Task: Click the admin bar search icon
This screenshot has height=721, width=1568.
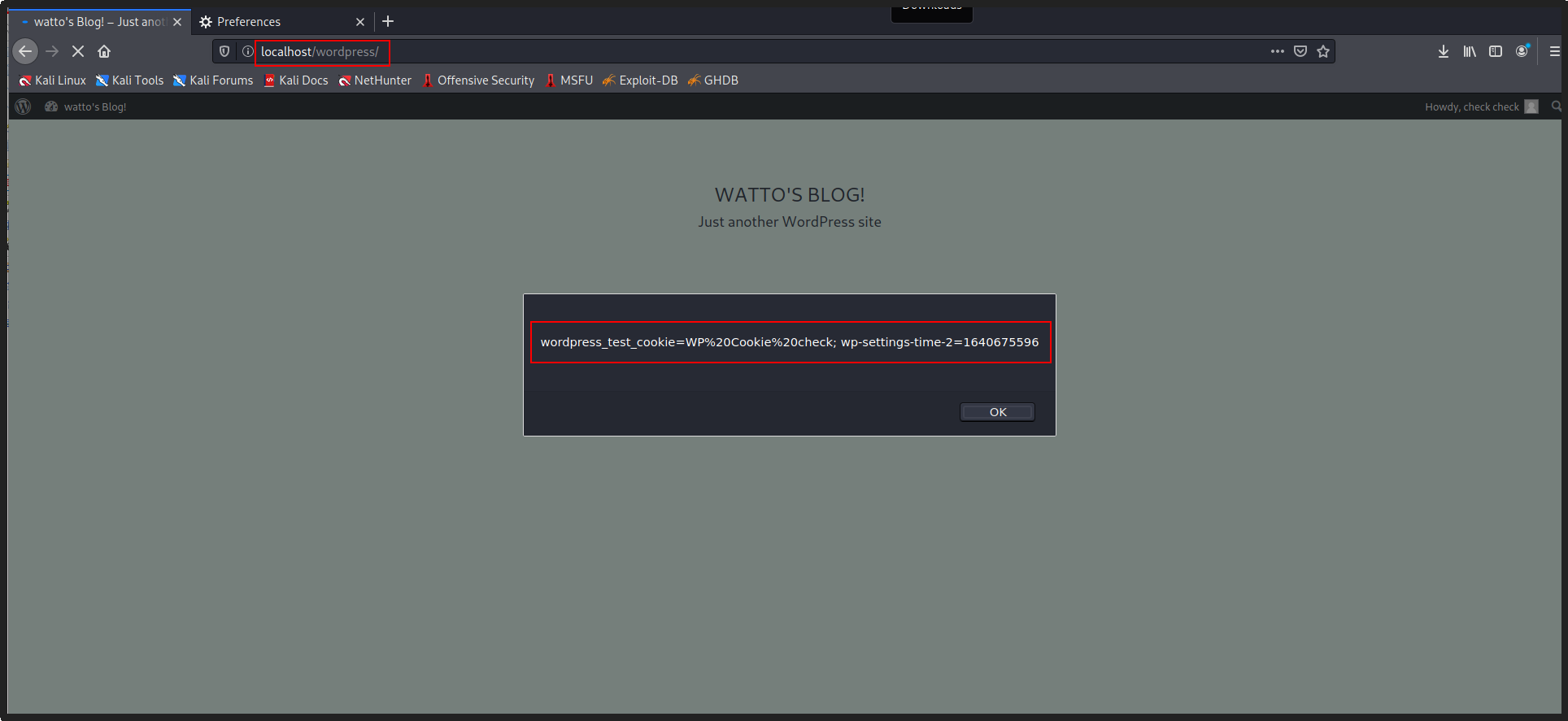Action: [1556, 106]
